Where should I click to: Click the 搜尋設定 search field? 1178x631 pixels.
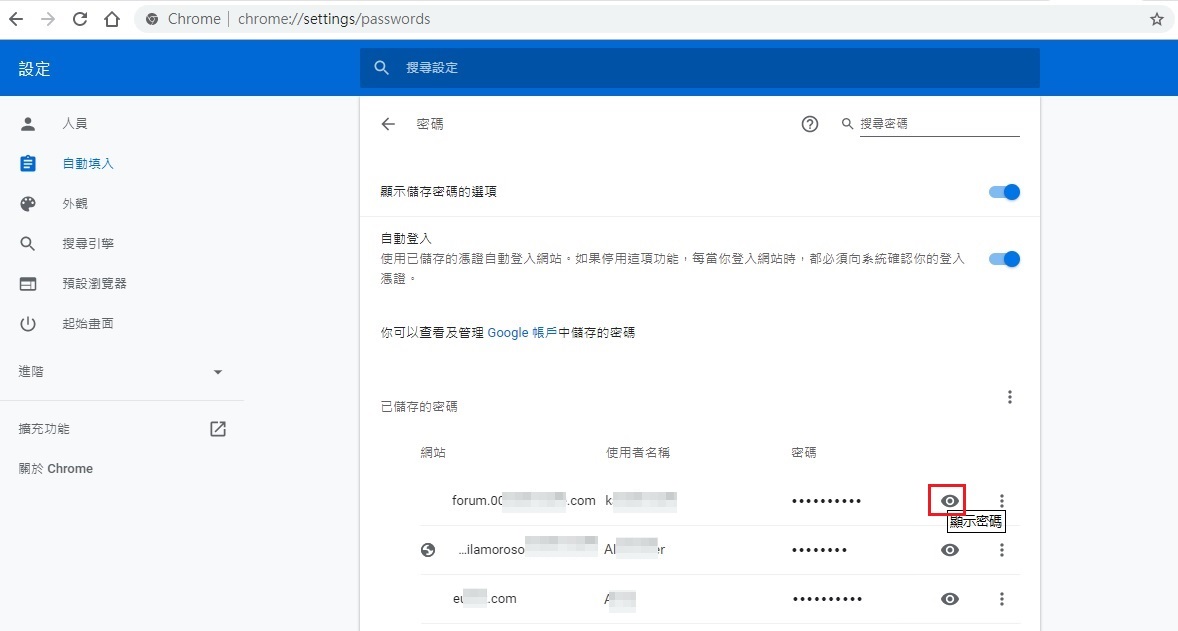699,68
